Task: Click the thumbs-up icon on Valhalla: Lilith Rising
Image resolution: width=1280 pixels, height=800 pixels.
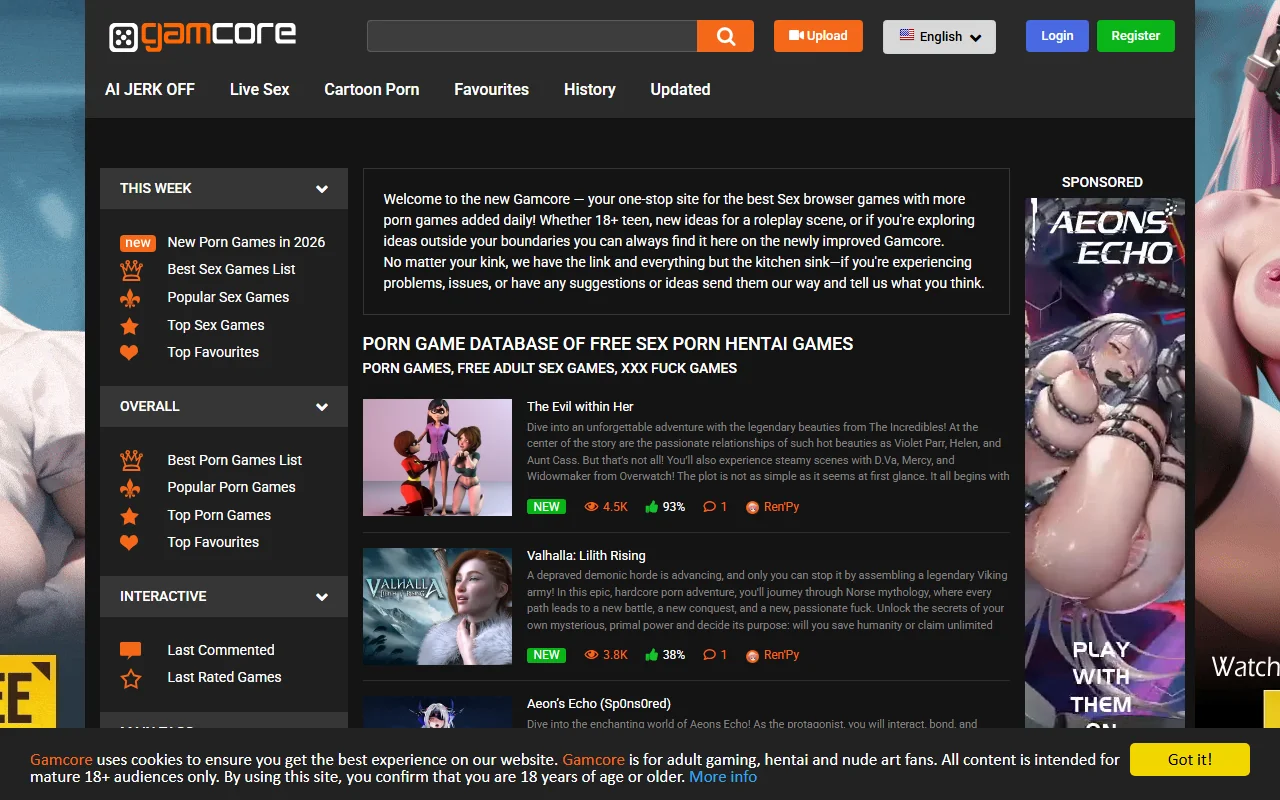Action: (x=652, y=654)
